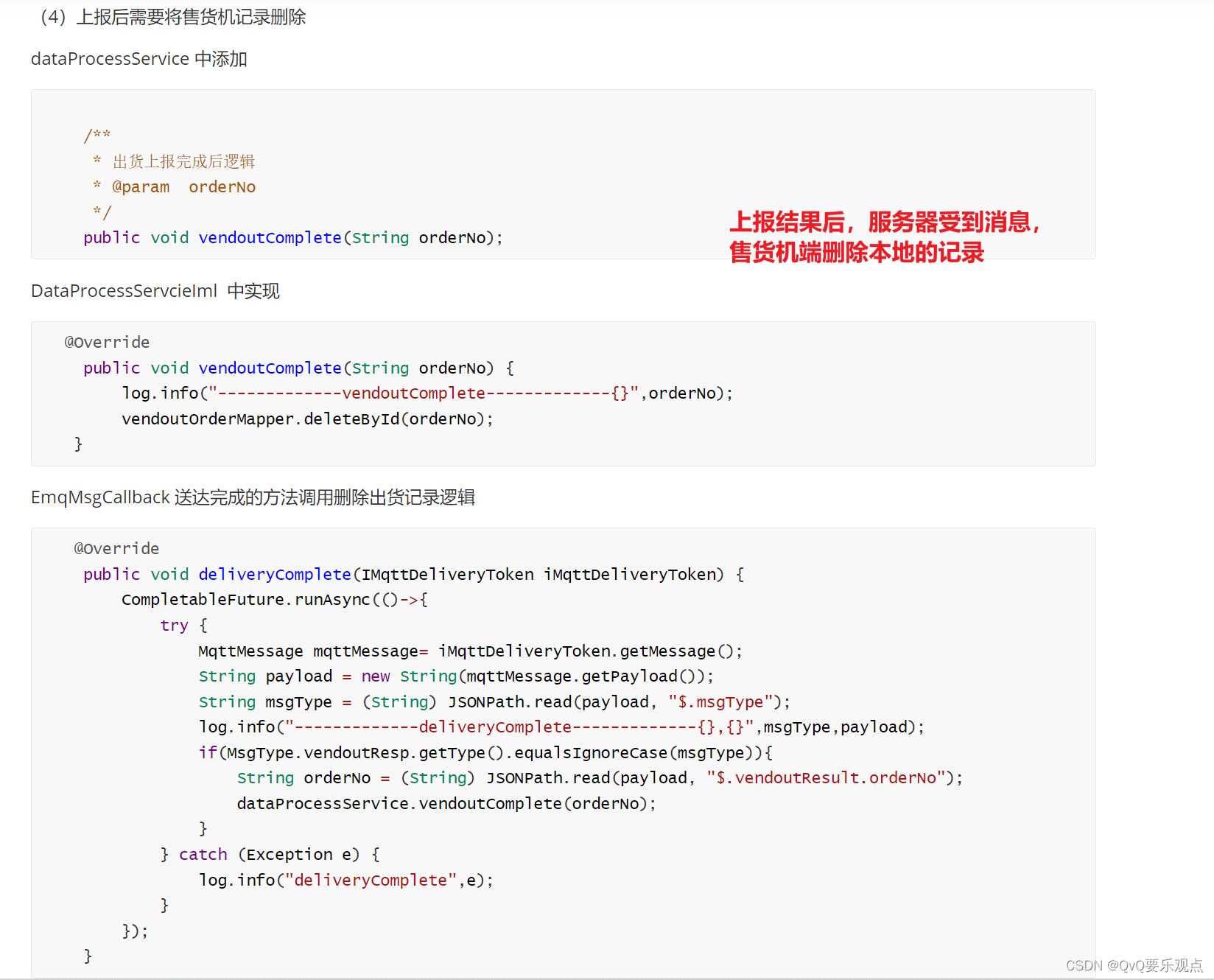The height and width of the screenshot is (980, 1214).
Task: Click the comment line '出货上报完成后逻辑'
Action: [x=183, y=161]
